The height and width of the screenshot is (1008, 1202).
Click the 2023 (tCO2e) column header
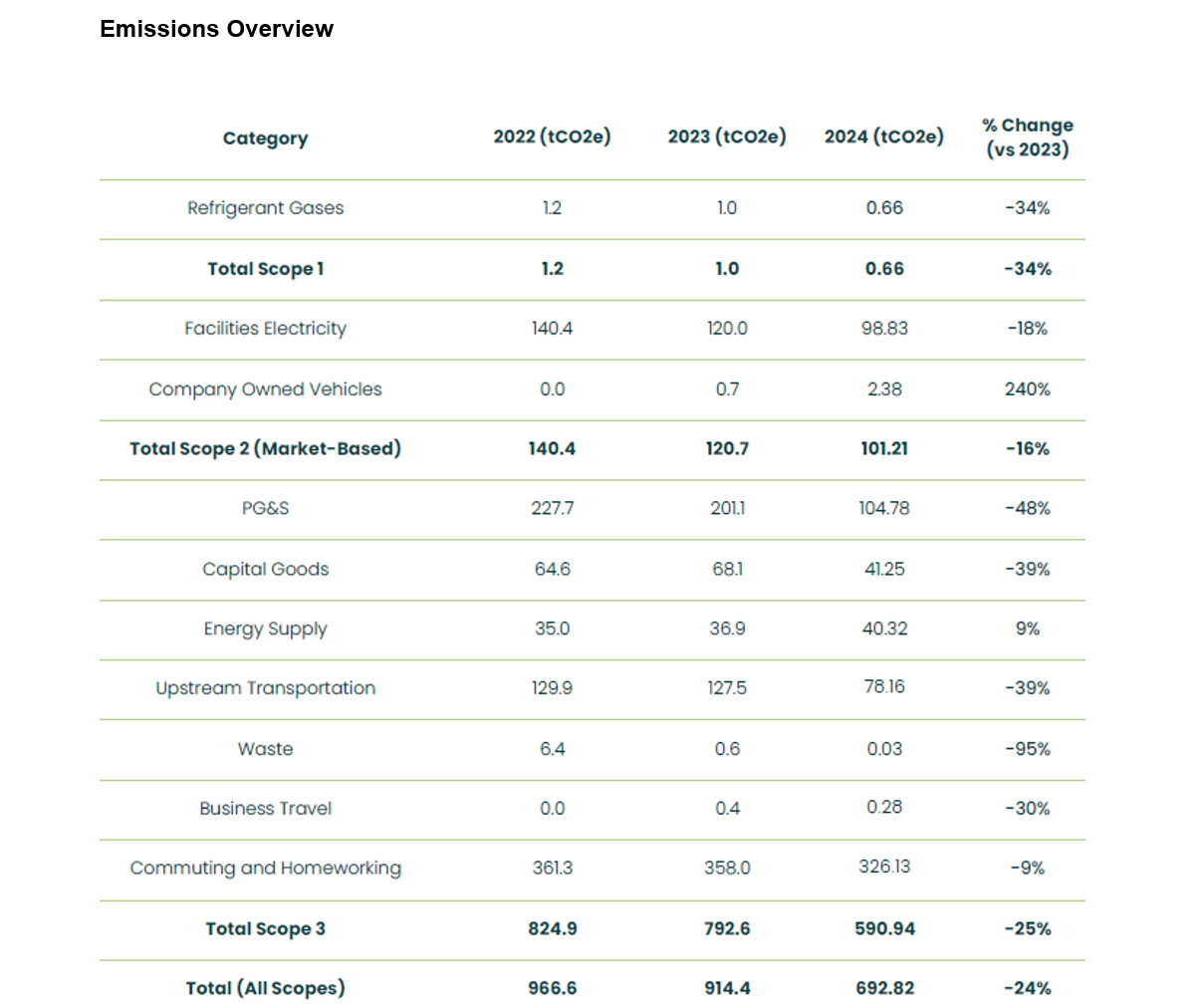coord(727,136)
